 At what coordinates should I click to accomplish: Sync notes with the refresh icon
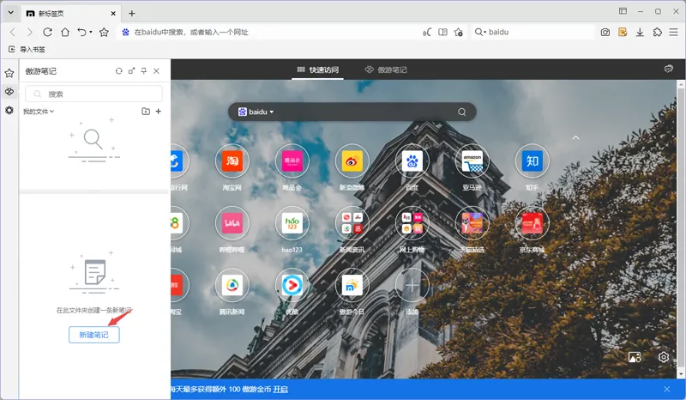tap(119, 71)
